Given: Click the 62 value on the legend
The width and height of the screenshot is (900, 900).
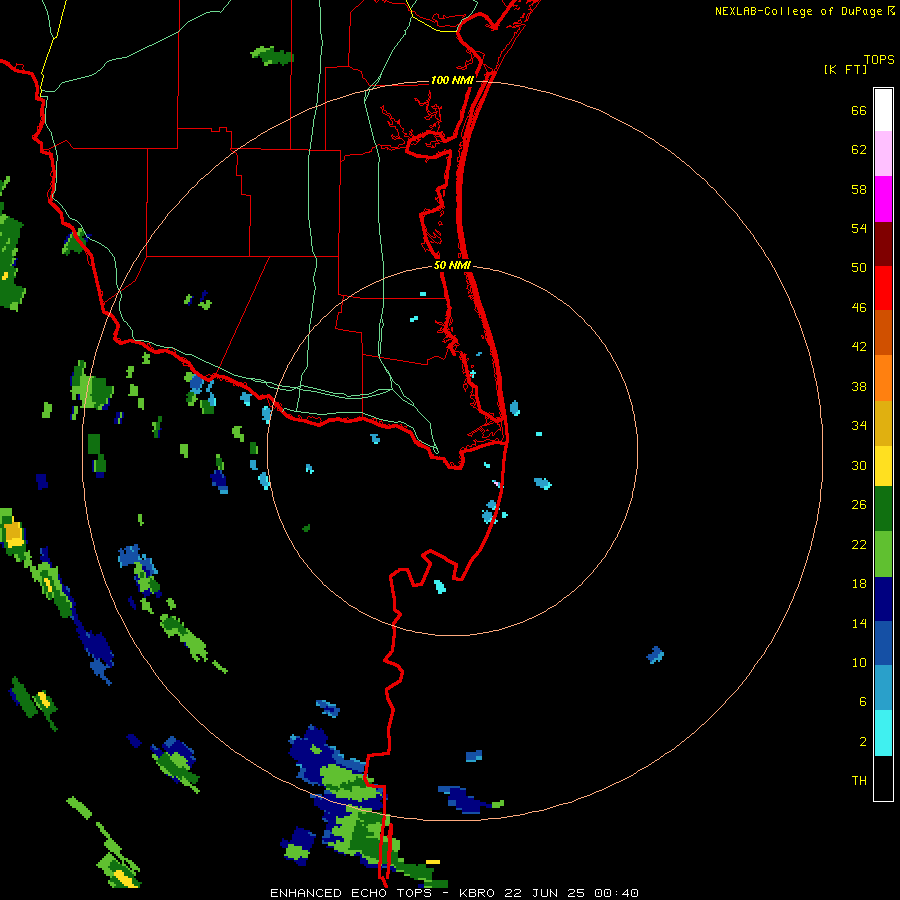Looking at the screenshot, I should [x=859, y=150].
